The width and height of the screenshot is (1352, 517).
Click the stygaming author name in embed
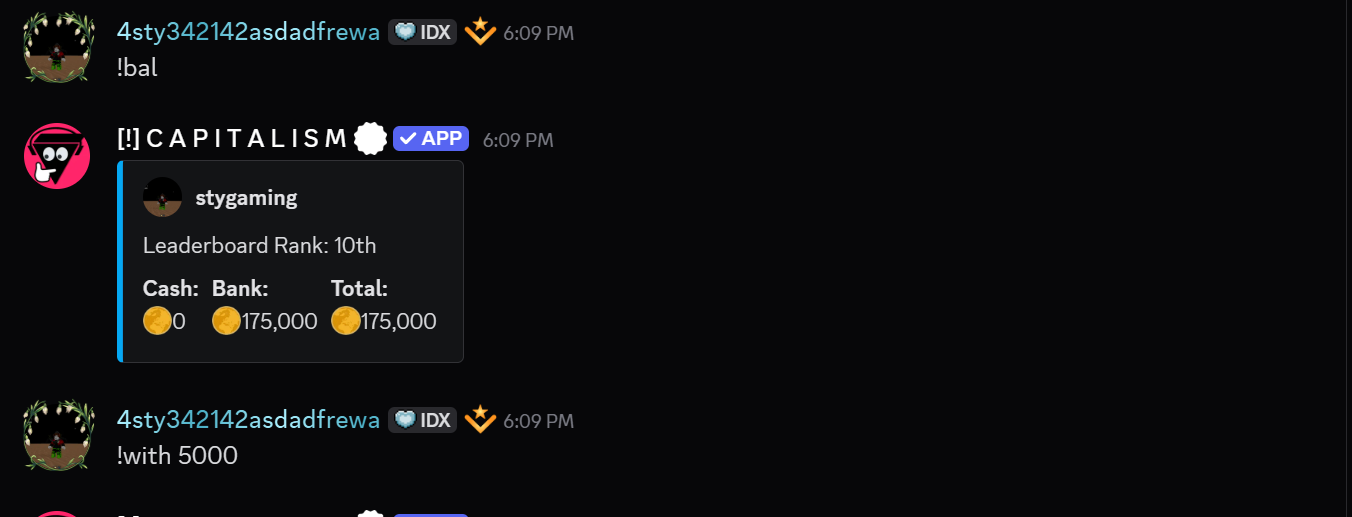(246, 197)
